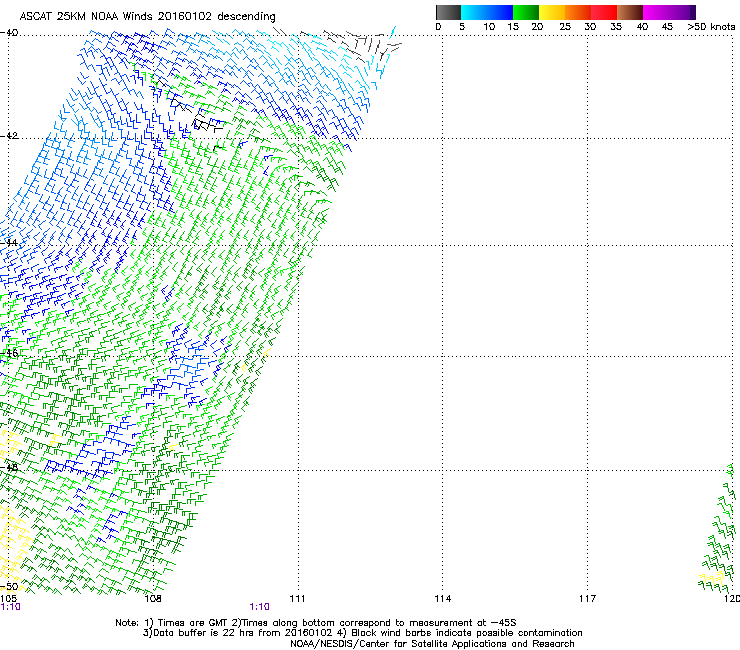Pick the magenta 40-45 knots legend segment
The image size is (740, 650).
click(x=656, y=12)
